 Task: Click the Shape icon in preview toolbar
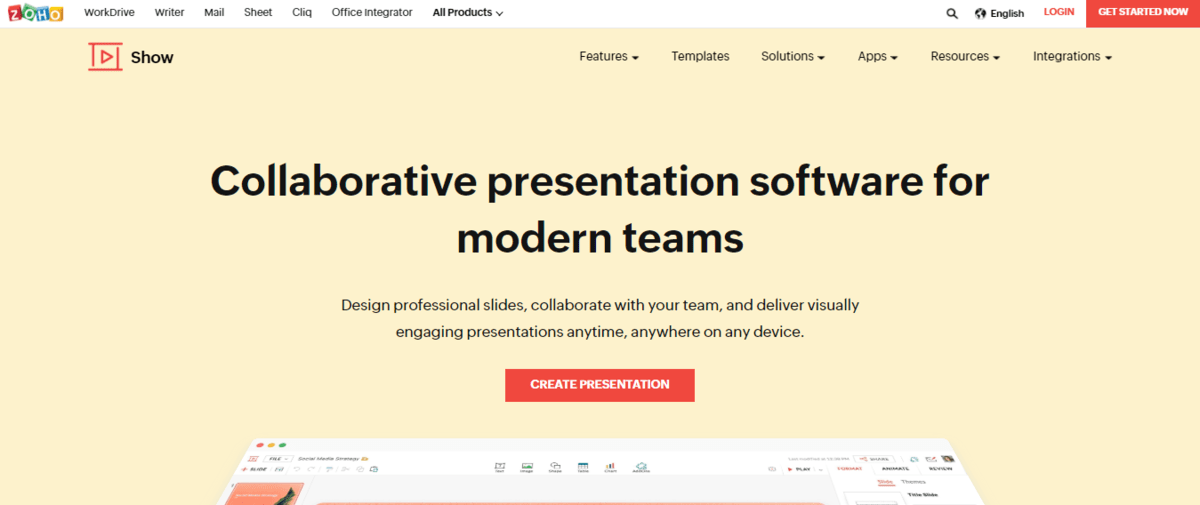pos(555,467)
